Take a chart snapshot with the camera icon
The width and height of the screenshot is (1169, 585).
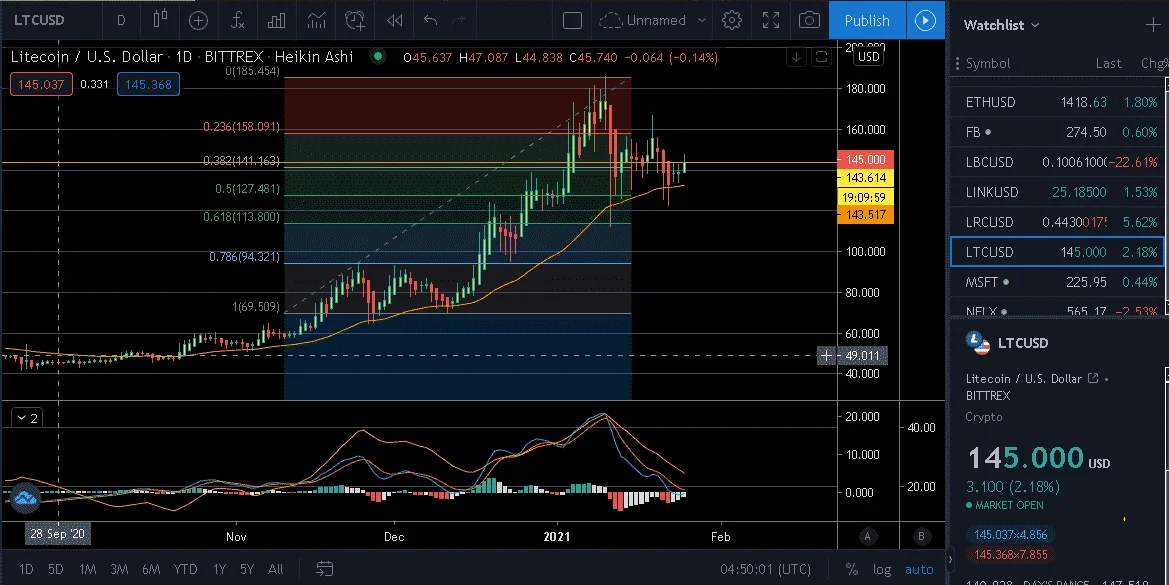[810, 20]
